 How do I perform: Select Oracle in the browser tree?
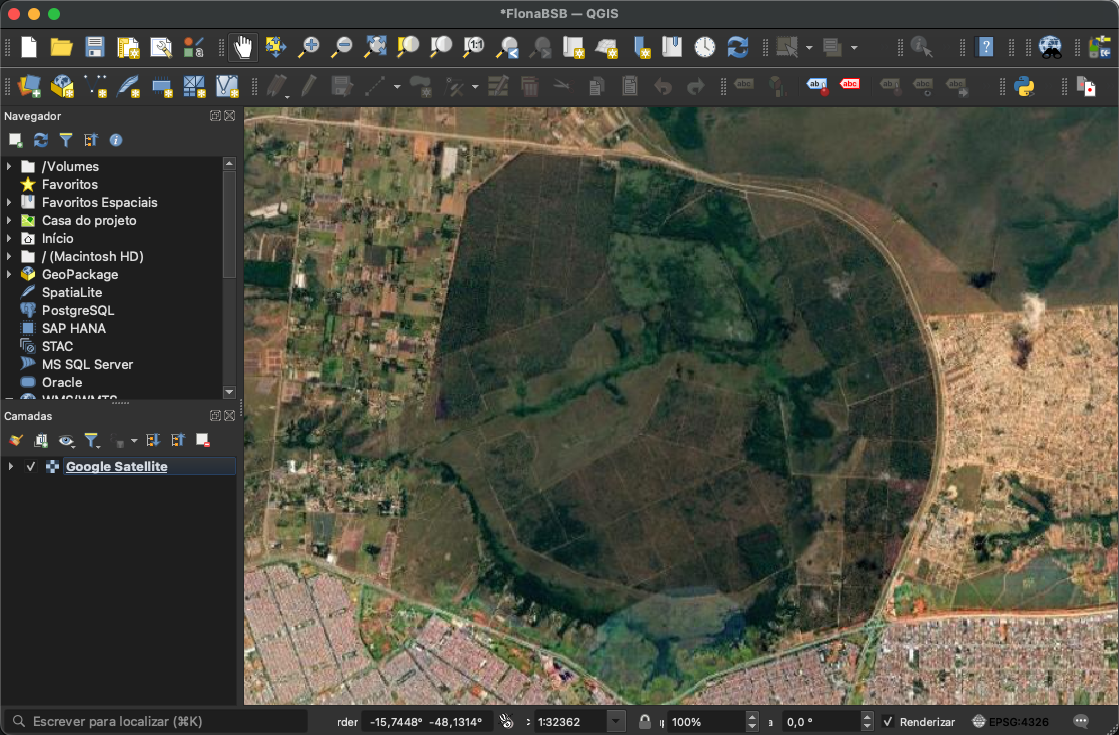[61, 382]
